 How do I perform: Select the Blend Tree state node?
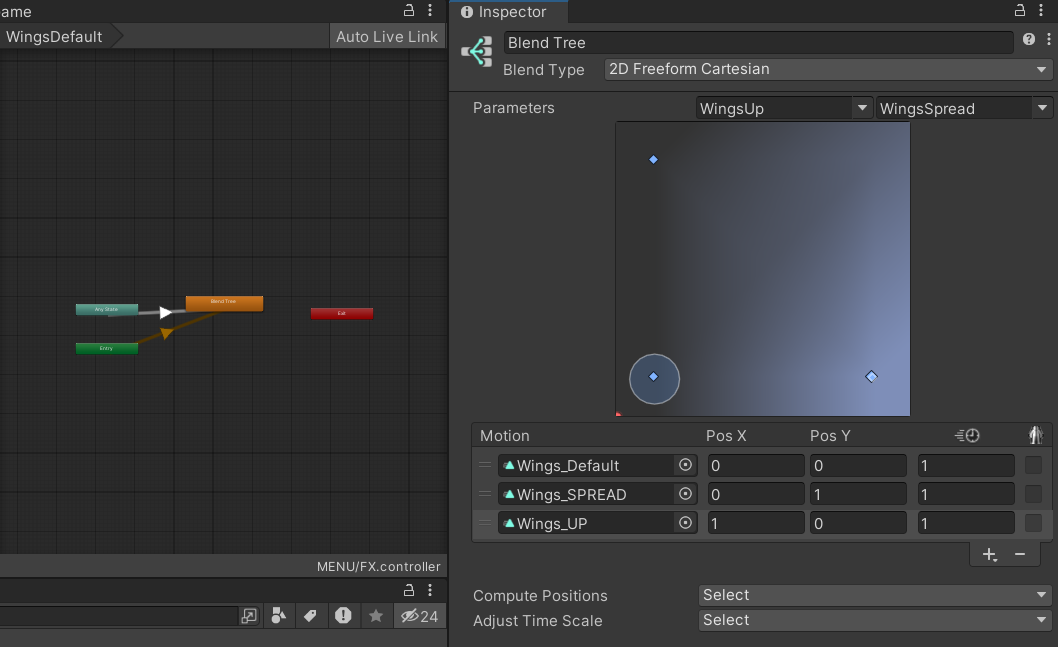click(224, 304)
